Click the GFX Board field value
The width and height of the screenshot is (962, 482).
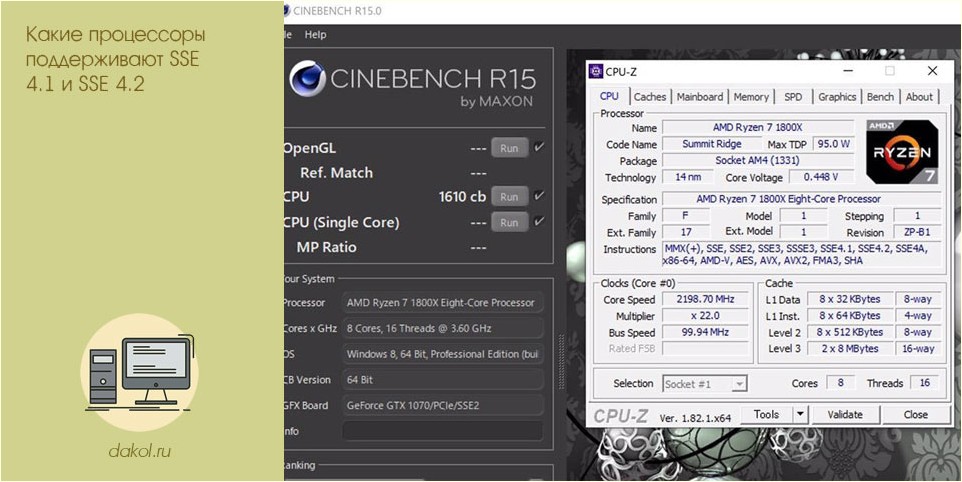point(442,405)
